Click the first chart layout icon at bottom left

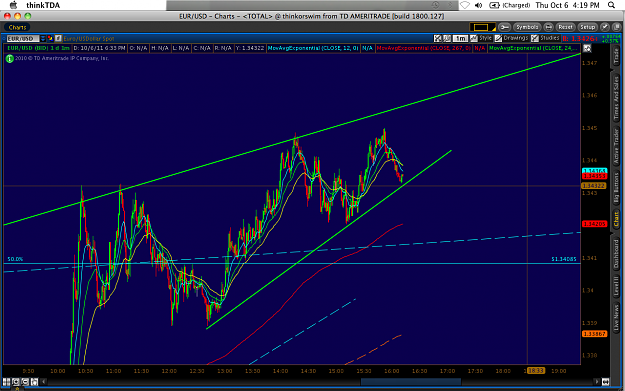pos(6,382)
